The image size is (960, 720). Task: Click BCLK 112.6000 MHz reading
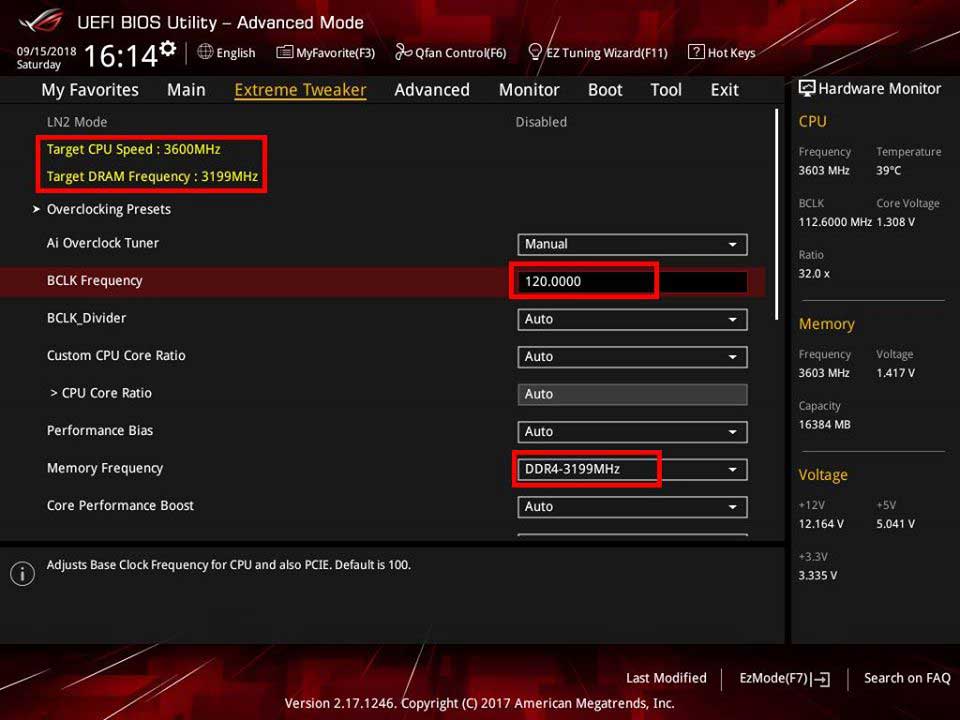(835, 222)
